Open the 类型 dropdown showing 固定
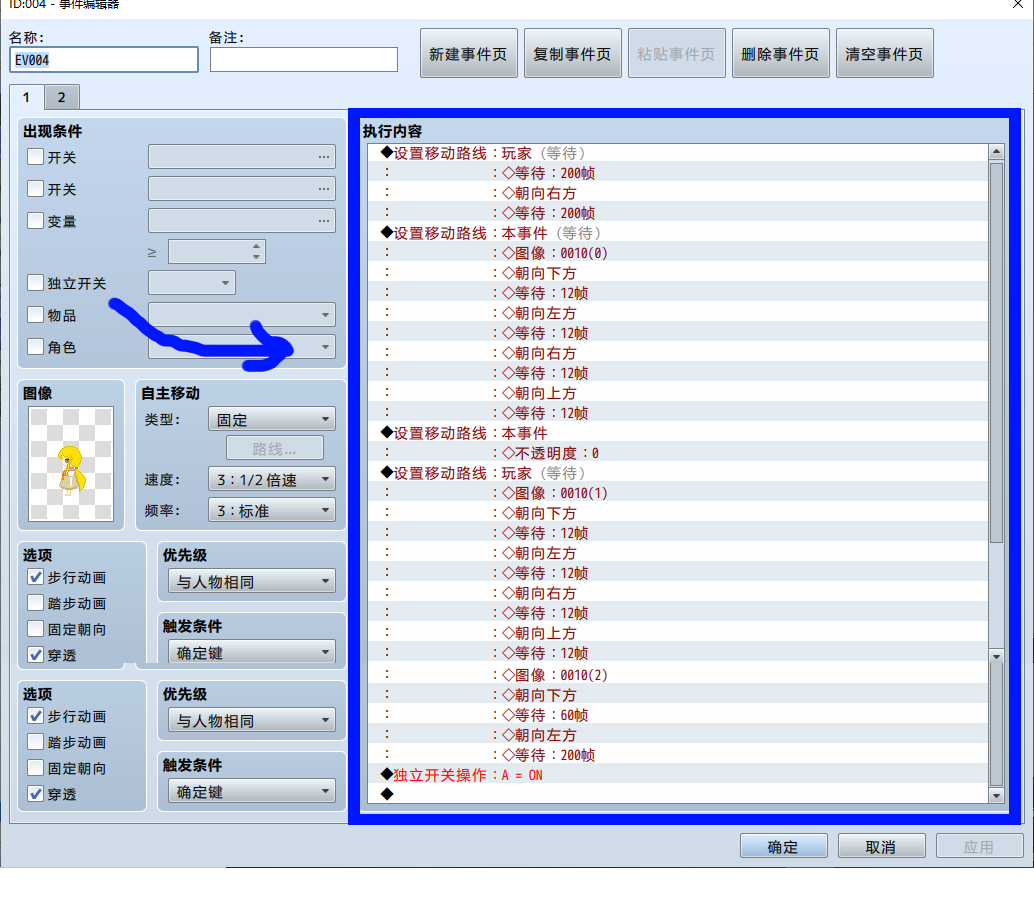Screen dimensions: 1034x899 272,419
